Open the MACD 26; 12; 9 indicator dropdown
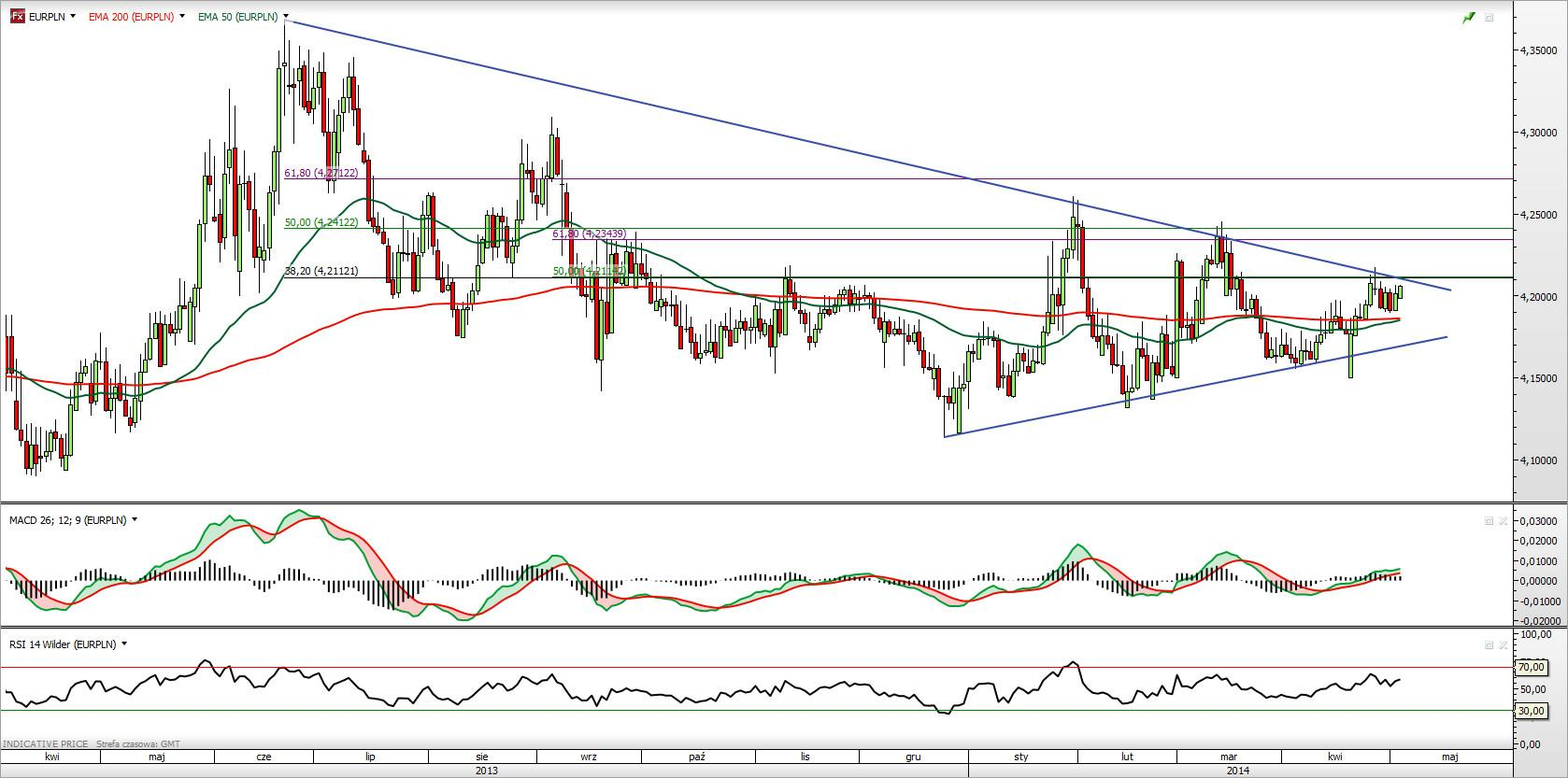This screenshot has width=1568, height=778. click(135, 520)
